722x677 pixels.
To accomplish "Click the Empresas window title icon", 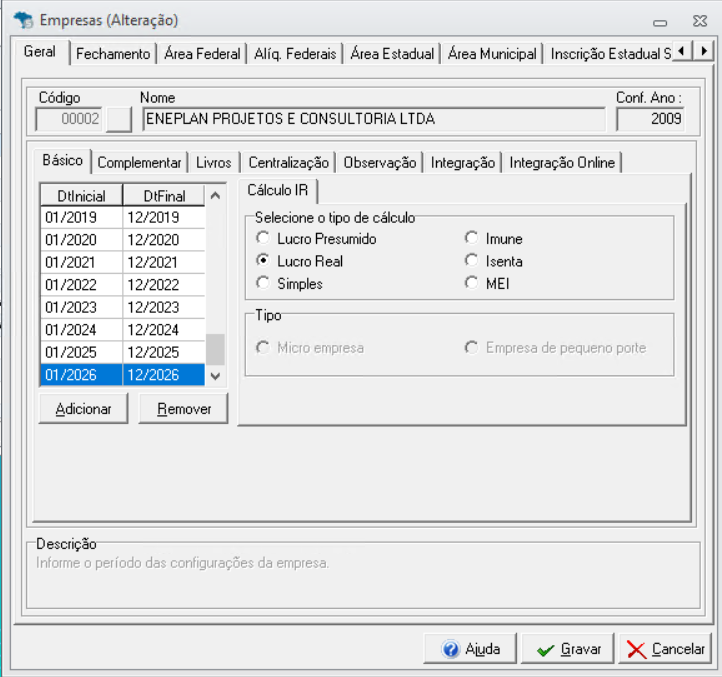I will click(23, 20).
